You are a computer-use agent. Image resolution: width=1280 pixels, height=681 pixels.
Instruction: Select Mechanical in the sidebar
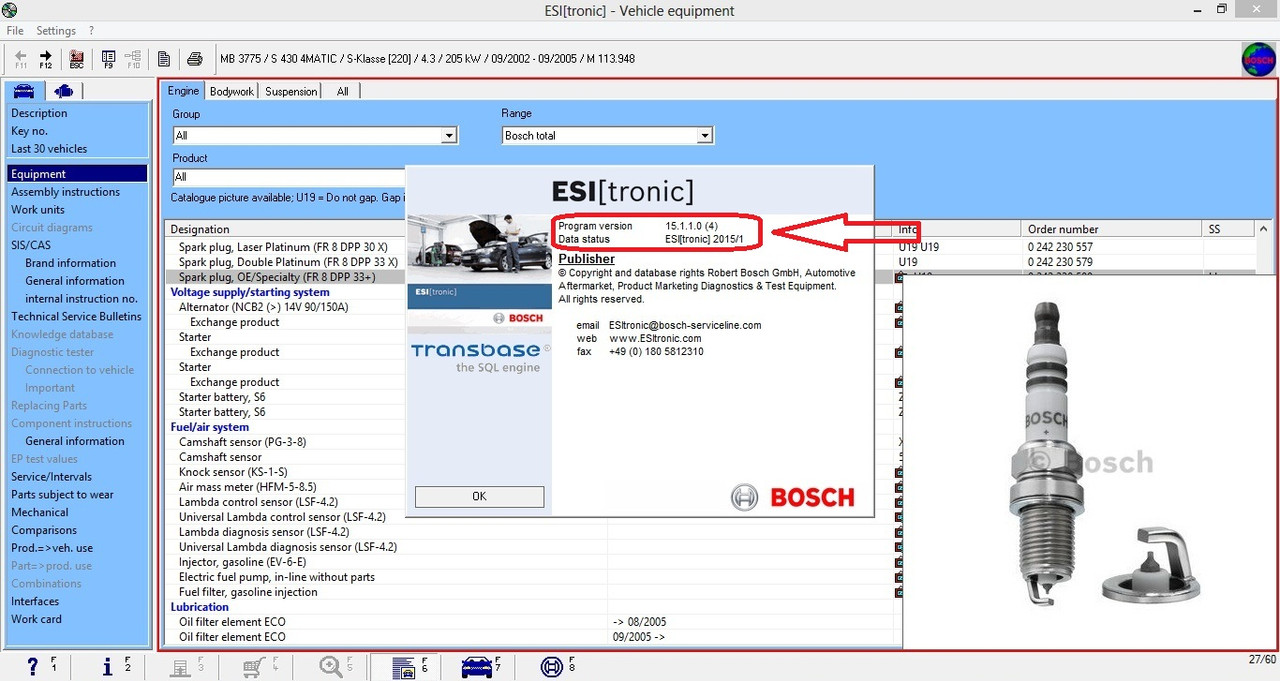tap(40, 513)
